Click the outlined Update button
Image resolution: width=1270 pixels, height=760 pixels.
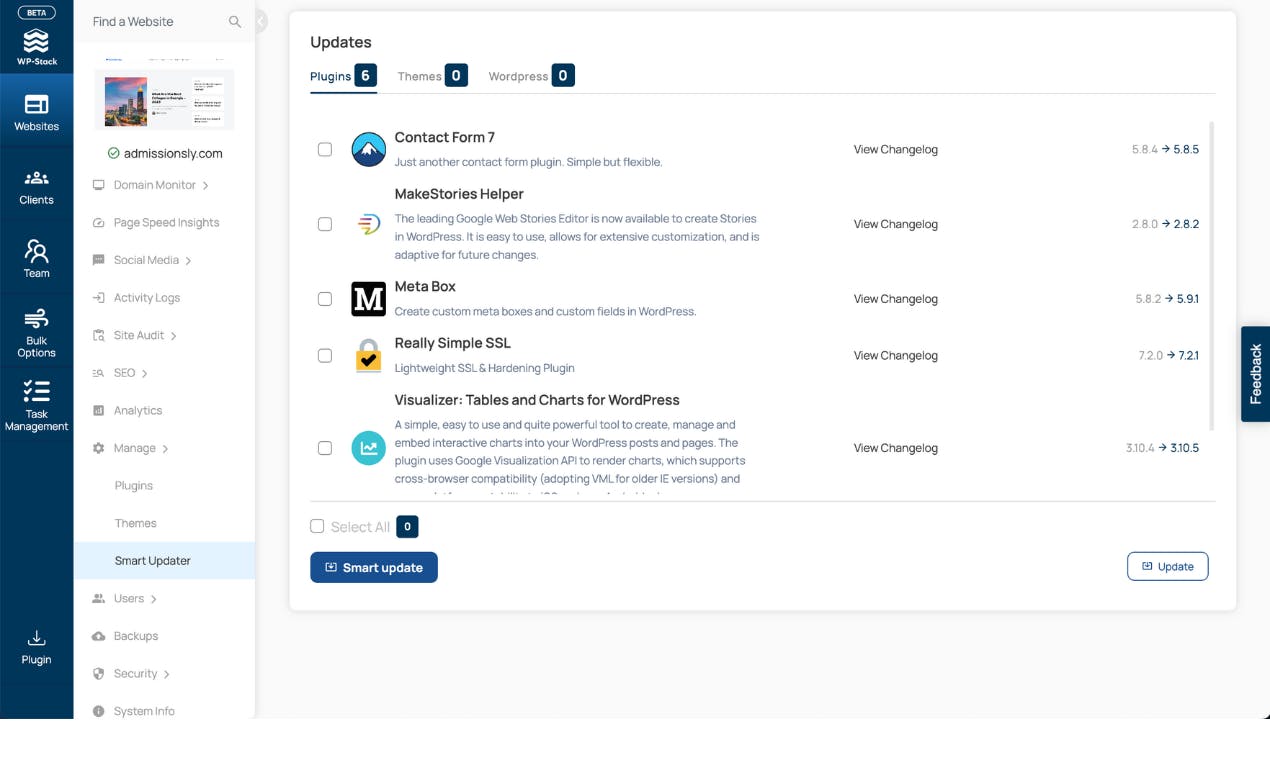point(1167,566)
